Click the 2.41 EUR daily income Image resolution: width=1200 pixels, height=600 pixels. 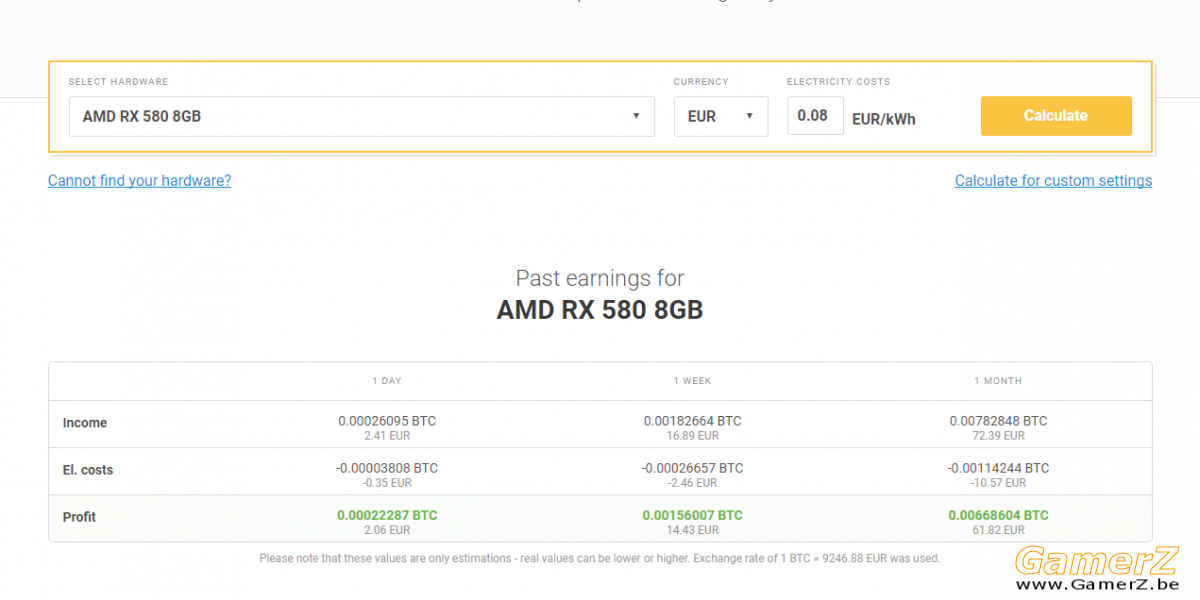pos(387,436)
